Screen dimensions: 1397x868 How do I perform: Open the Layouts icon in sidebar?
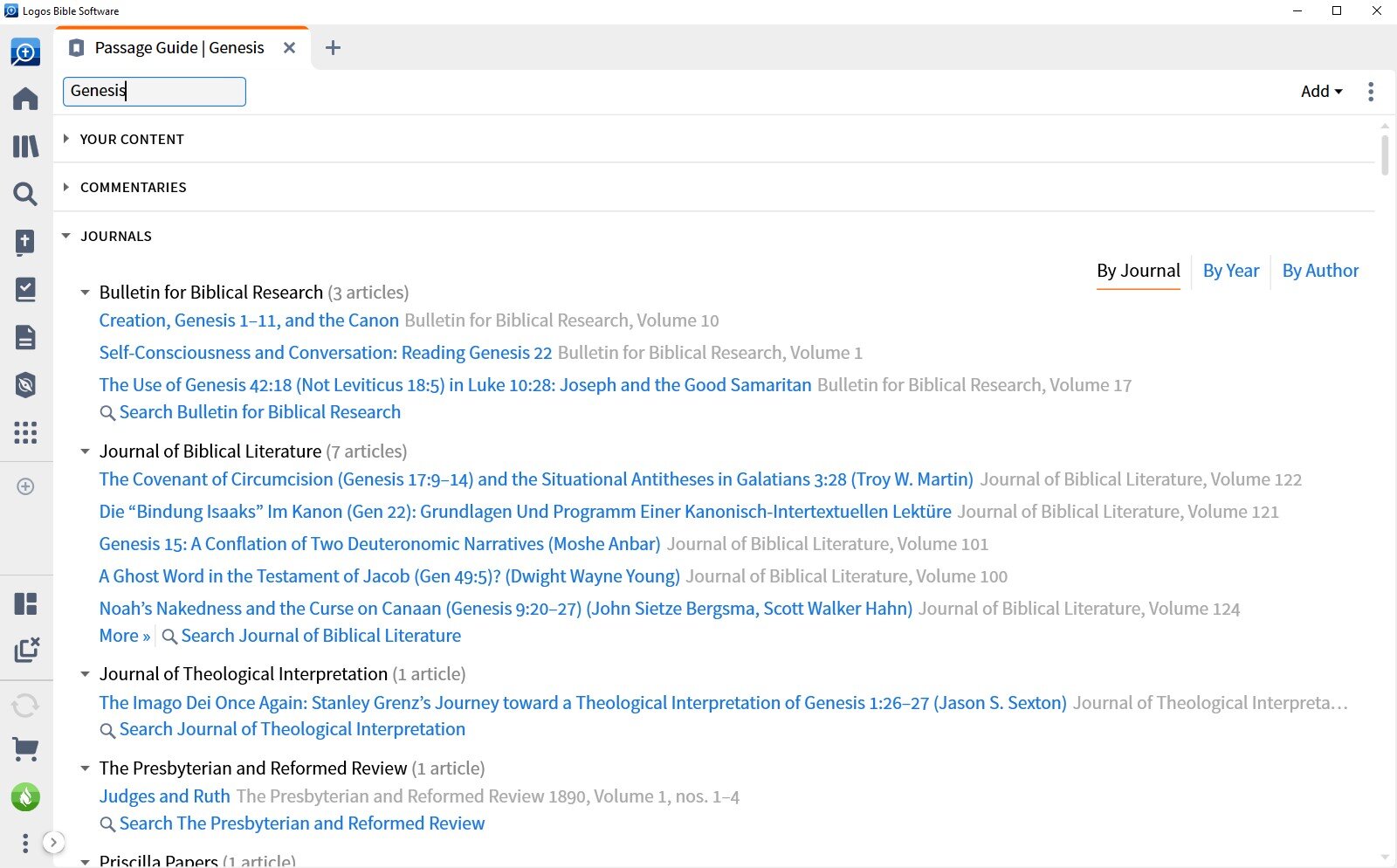pyautogui.click(x=25, y=603)
